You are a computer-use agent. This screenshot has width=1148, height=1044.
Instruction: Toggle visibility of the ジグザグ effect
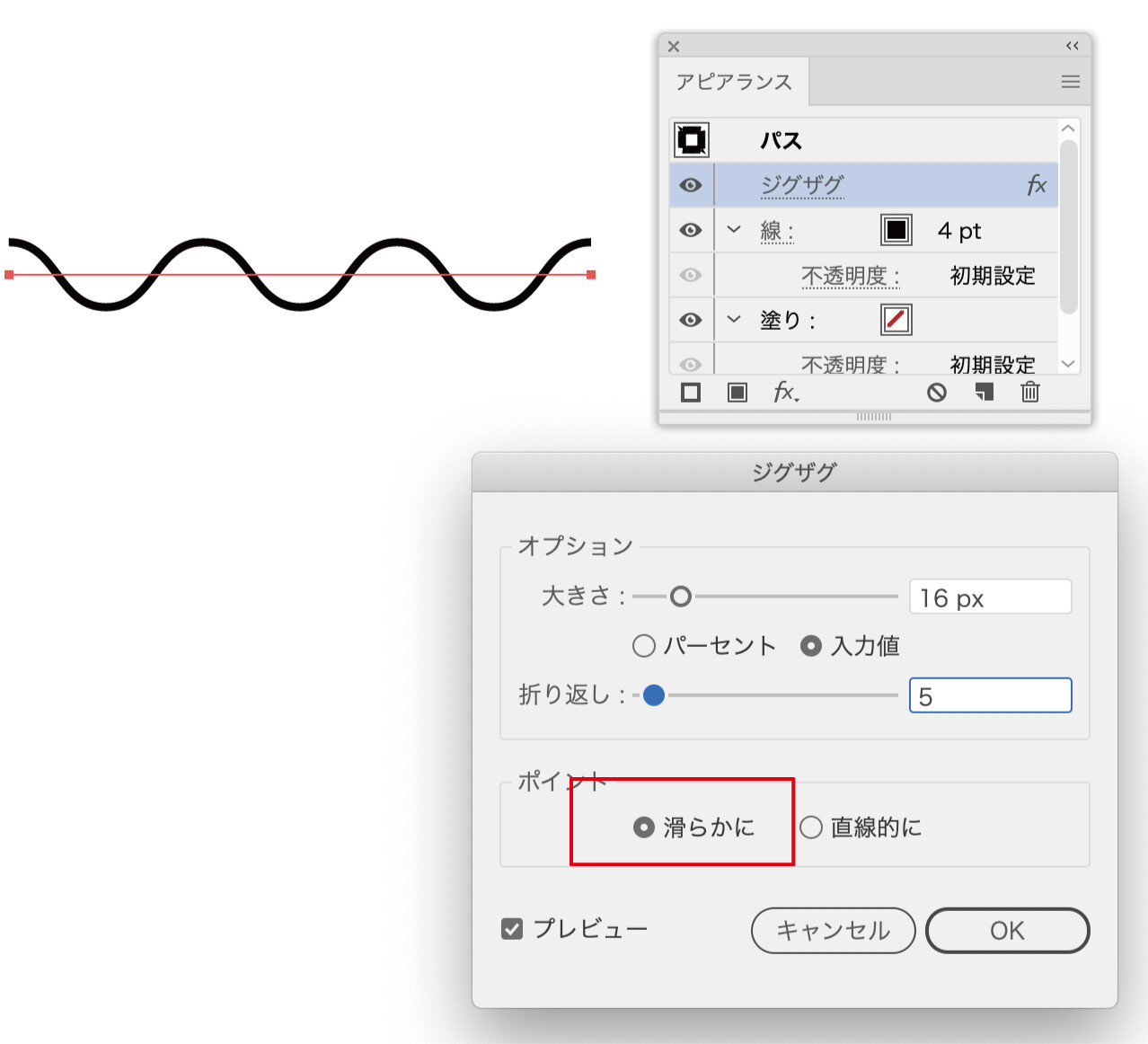point(691,185)
